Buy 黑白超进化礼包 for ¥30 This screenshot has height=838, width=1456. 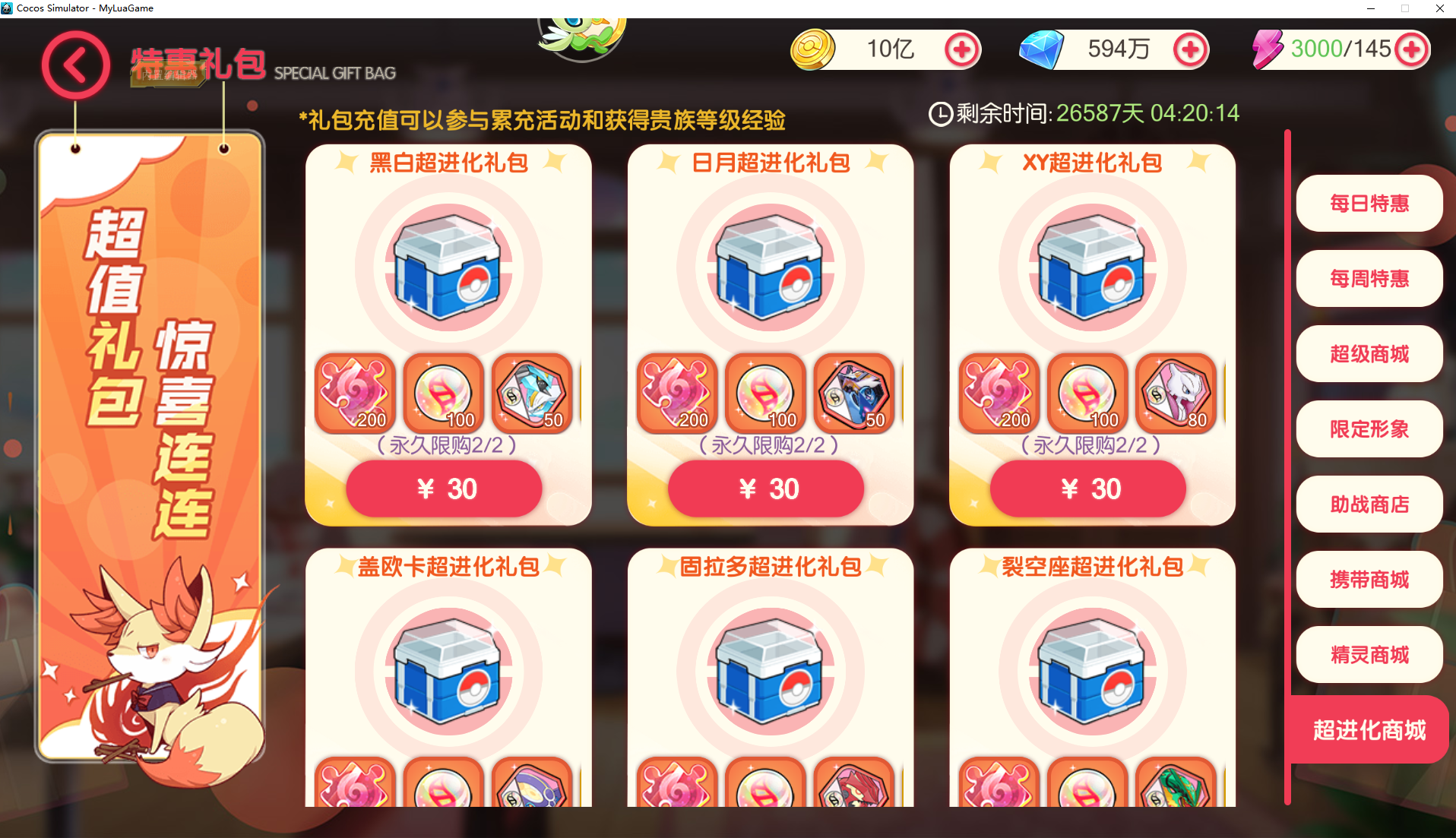point(445,489)
